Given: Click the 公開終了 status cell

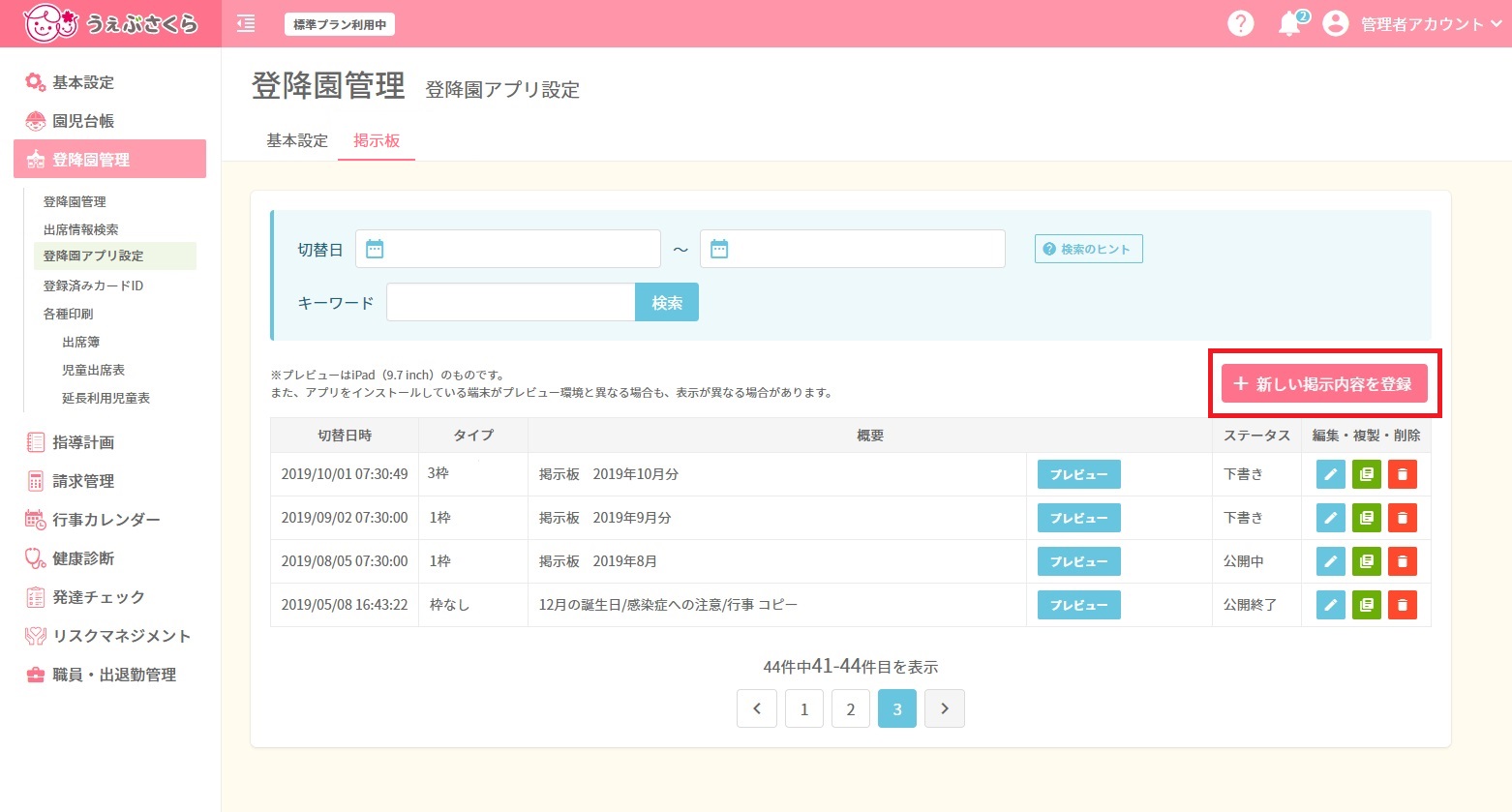Looking at the screenshot, I should pos(1256,605).
